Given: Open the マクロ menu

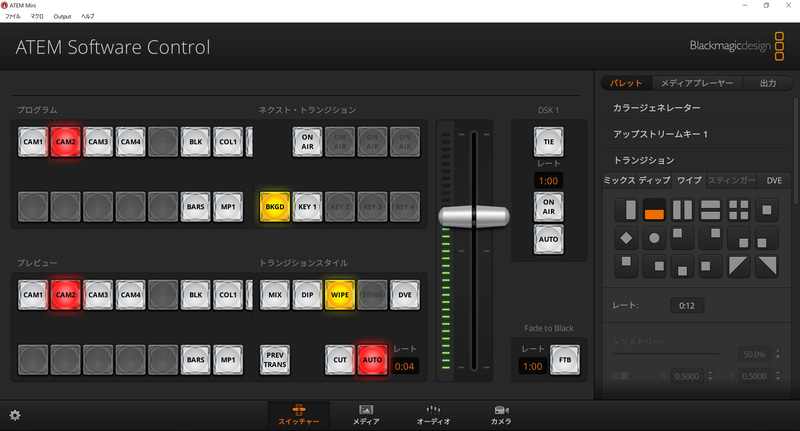Looking at the screenshot, I should coord(37,16).
